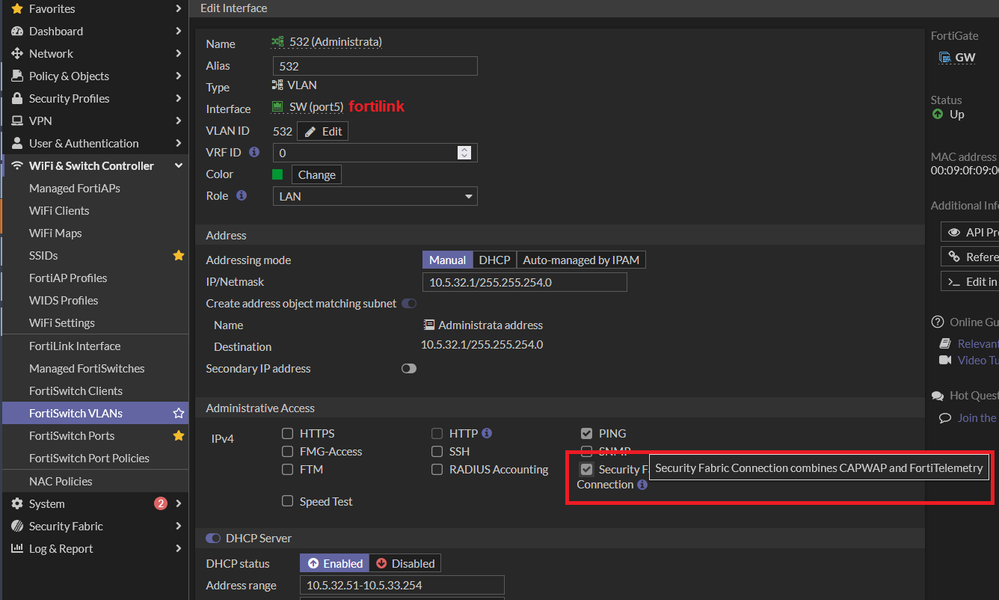Click the Color Change button
This screenshot has height=600, width=999.
pos(317,175)
